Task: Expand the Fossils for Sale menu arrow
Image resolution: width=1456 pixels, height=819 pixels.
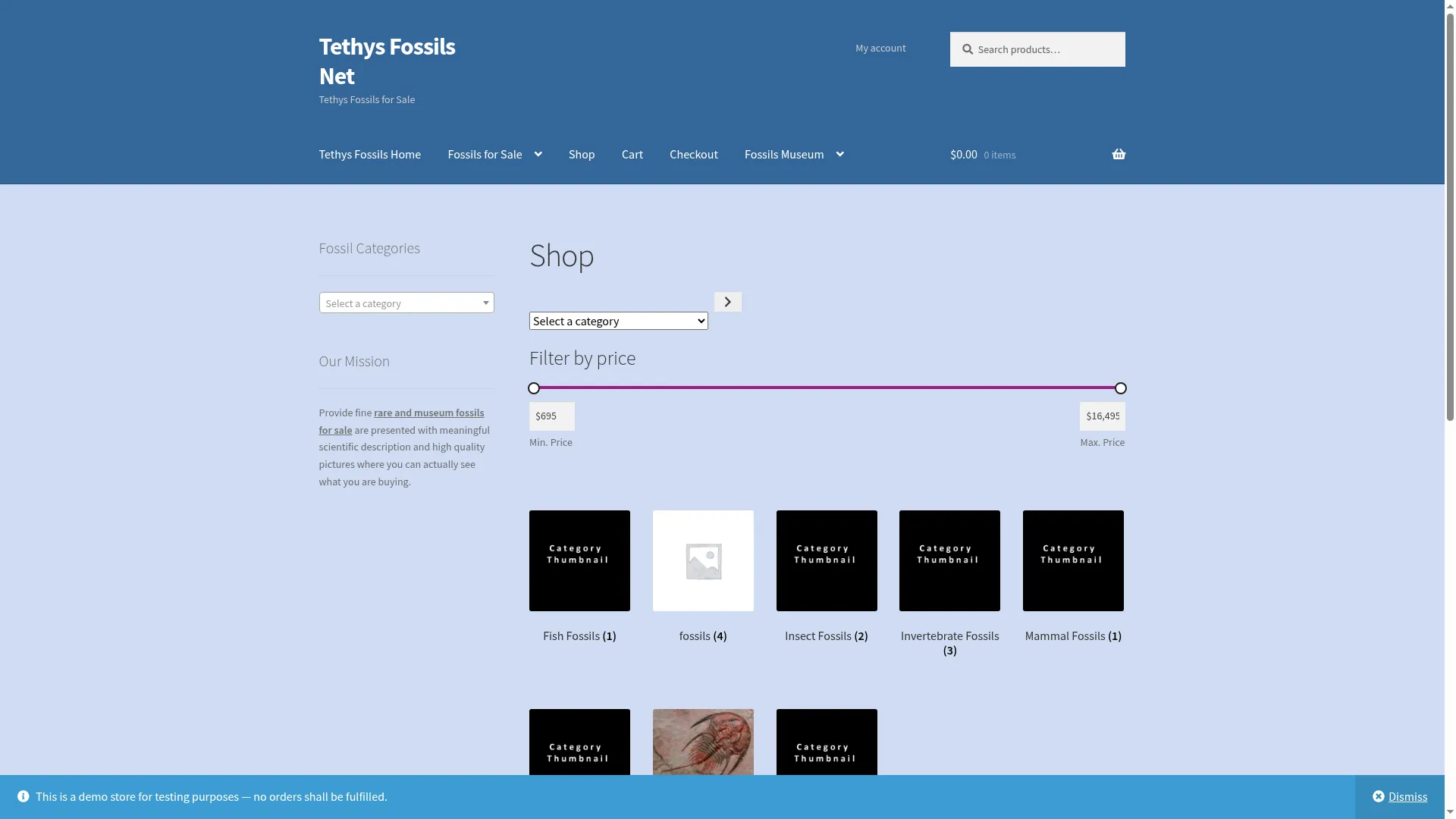Action: pyautogui.click(x=538, y=154)
